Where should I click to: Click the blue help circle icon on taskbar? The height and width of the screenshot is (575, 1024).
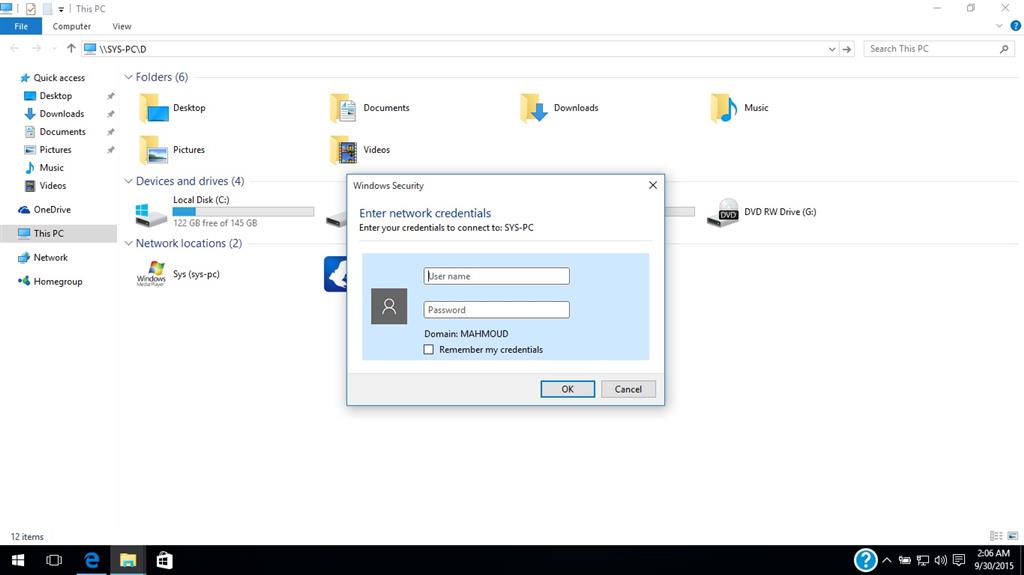pos(865,560)
